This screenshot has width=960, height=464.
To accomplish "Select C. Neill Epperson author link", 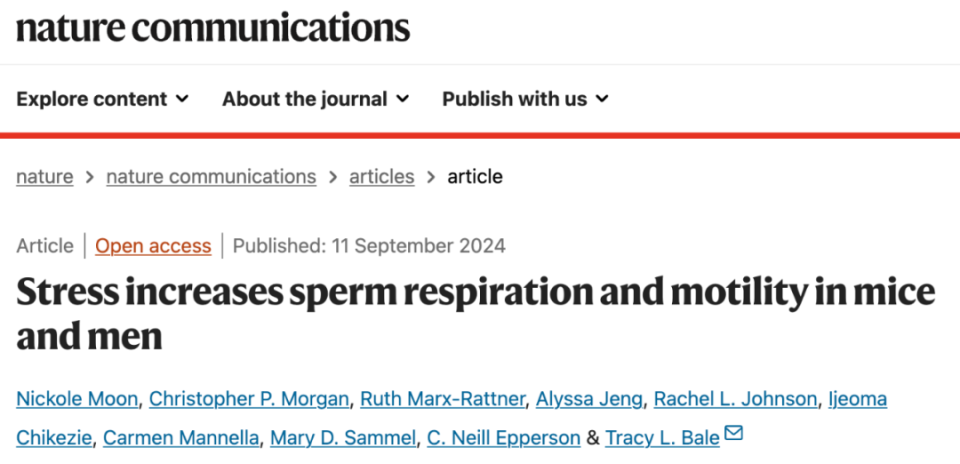I will coord(504,438).
